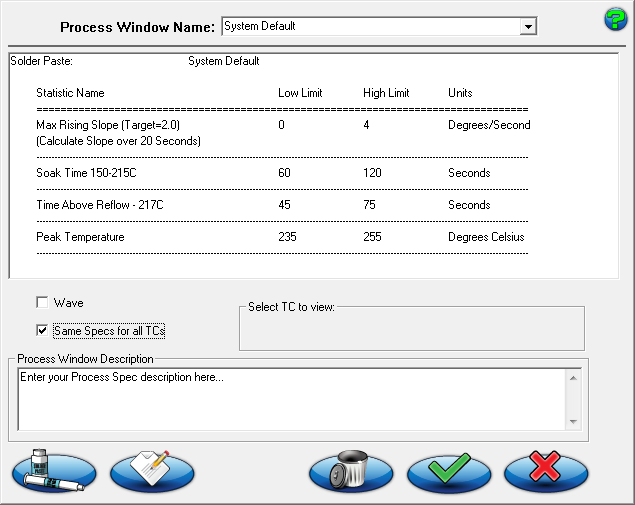Expand the Process Window Name dropdown arrow
The image size is (635, 505).
529,26
